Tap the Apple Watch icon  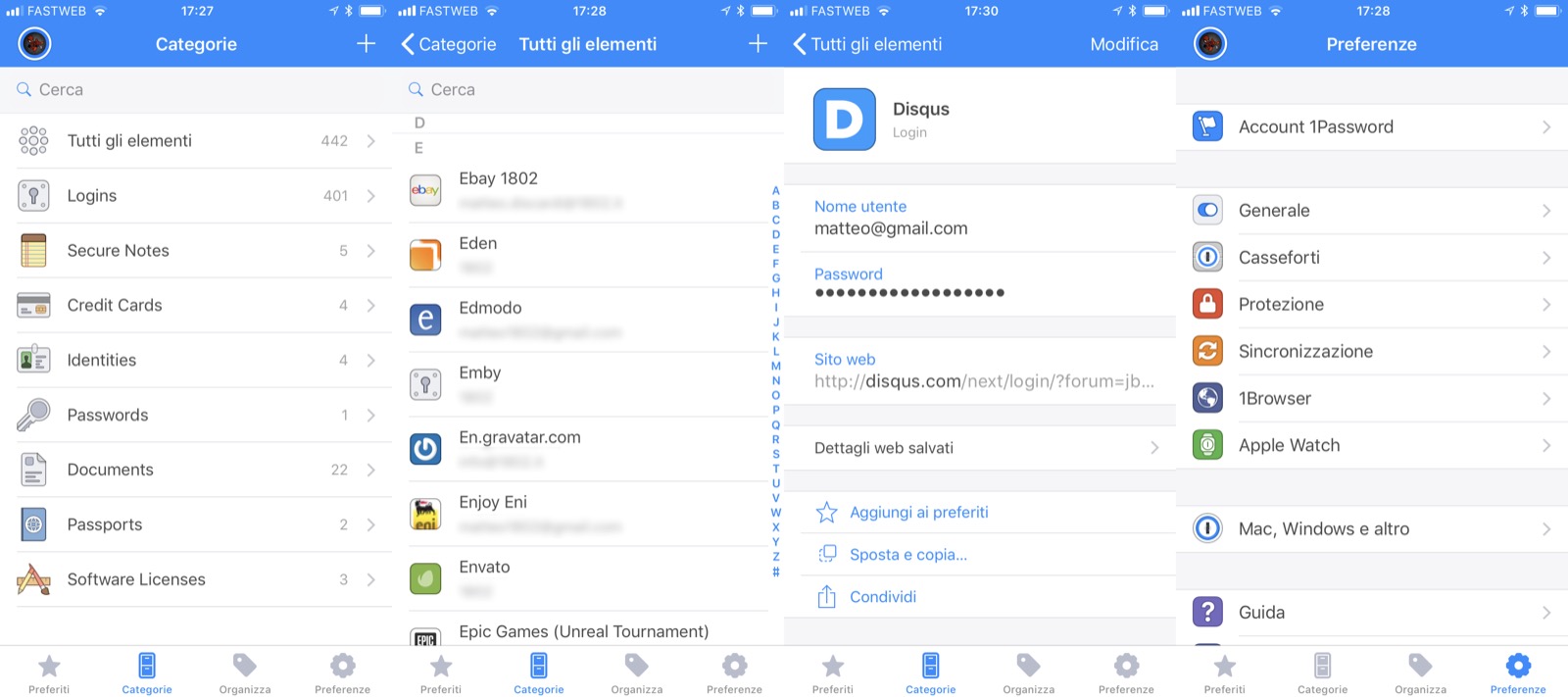click(1207, 445)
